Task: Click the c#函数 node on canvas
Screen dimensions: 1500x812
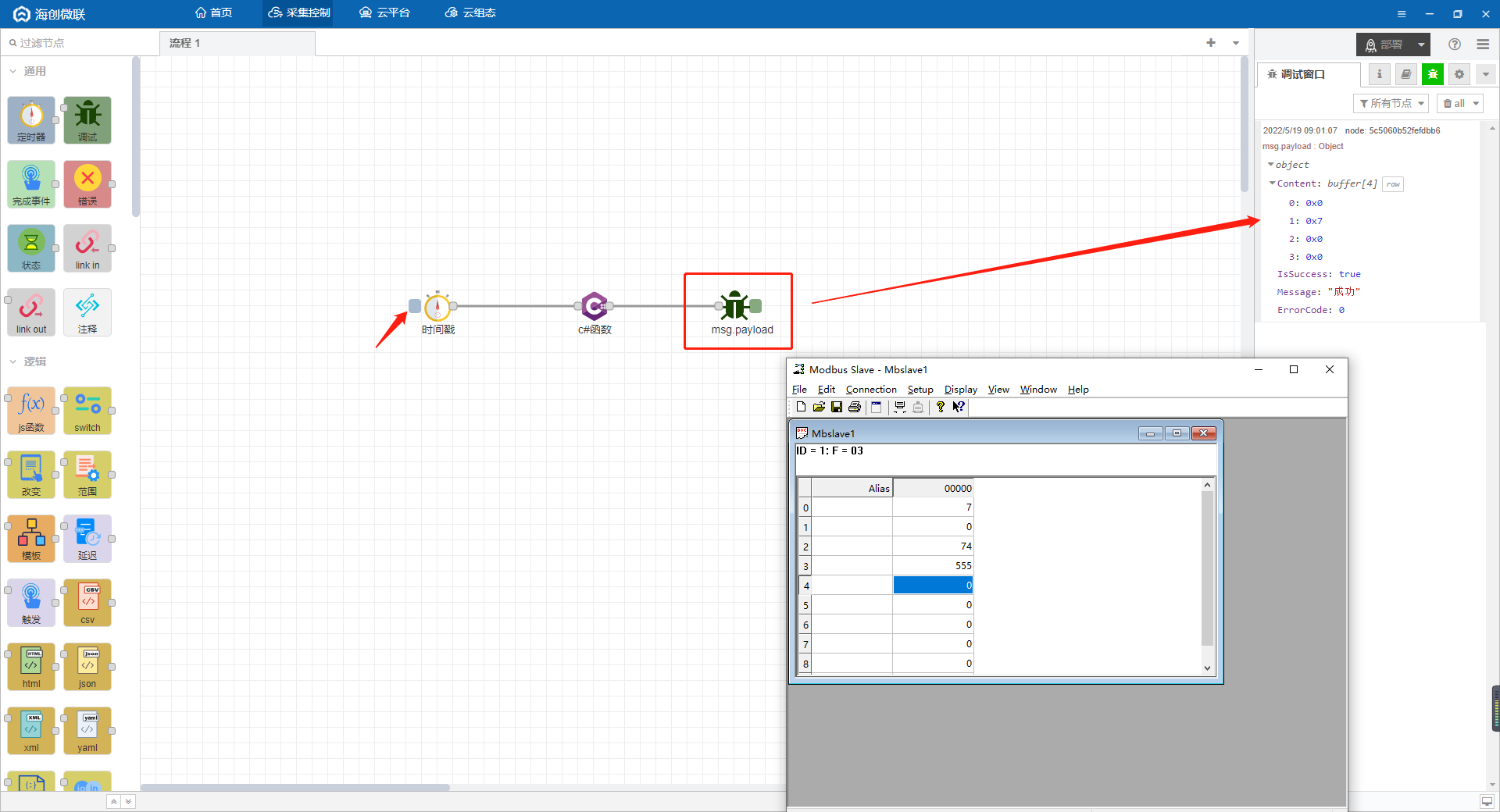Action: (x=595, y=306)
